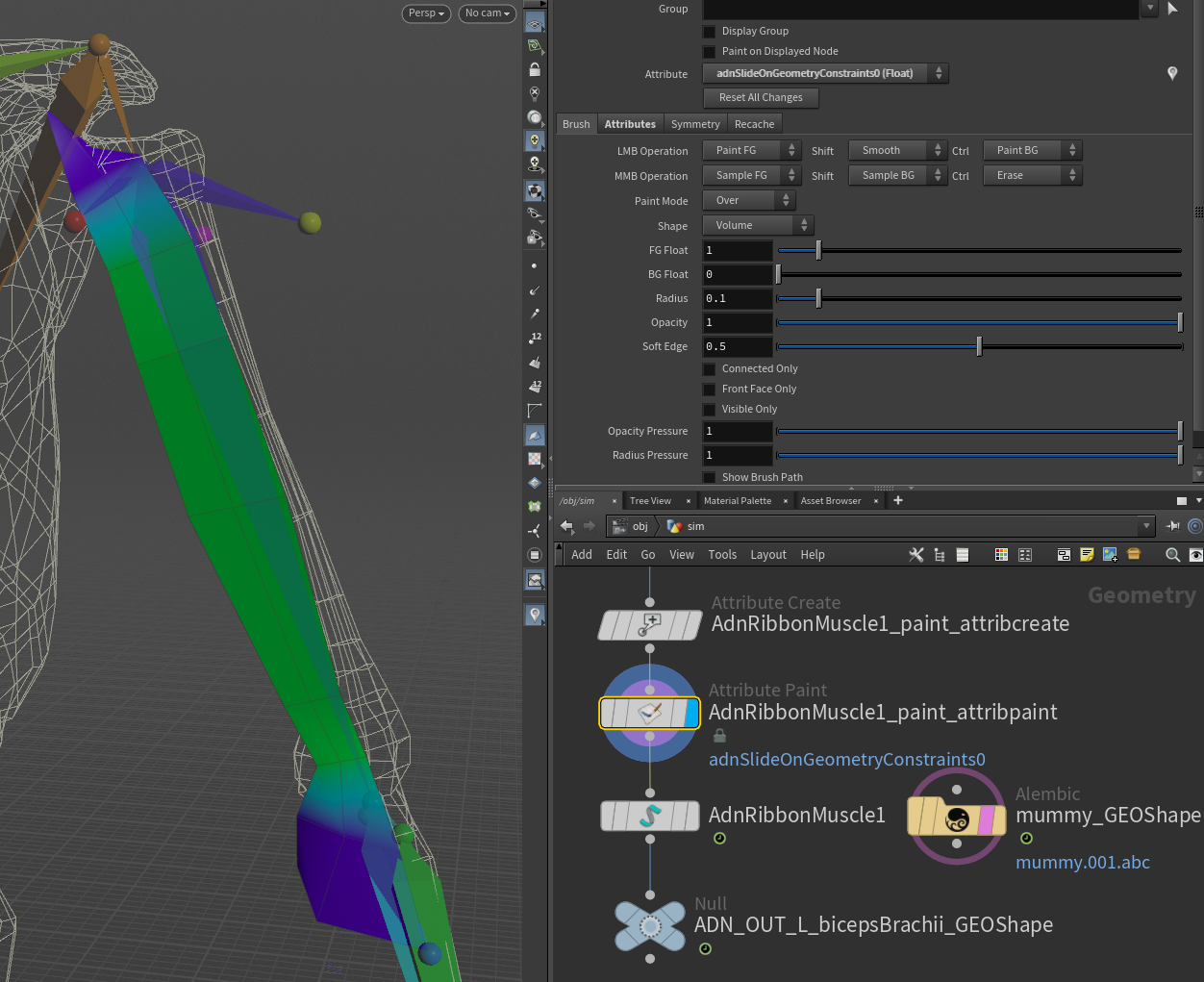Switch to the Symmetry tab
Screen dimensions: 1204x982
coord(695,124)
